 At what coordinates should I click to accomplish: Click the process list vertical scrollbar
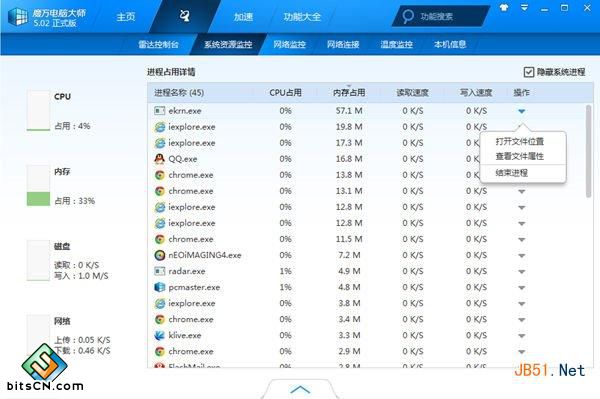tap(588, 151)
